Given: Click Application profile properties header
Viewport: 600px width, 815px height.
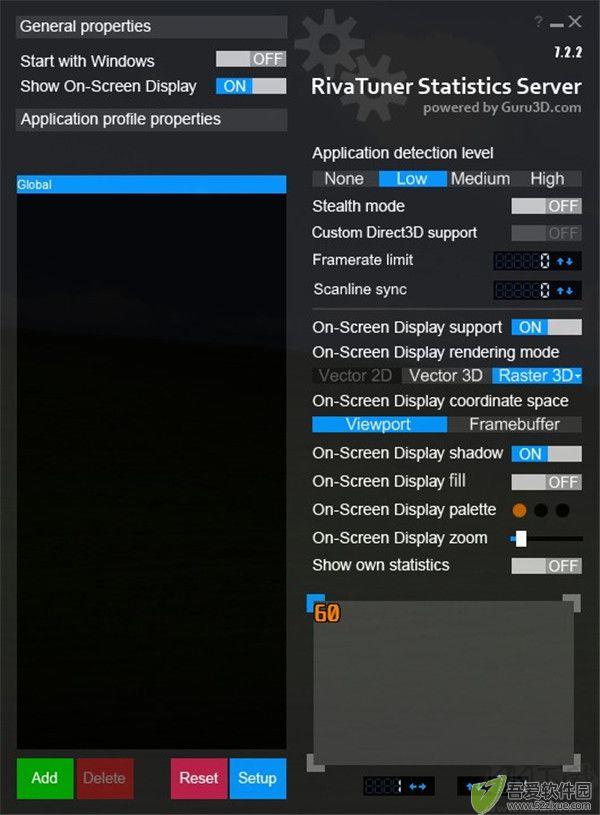Looking at the screenshot, I should [151, 120].
